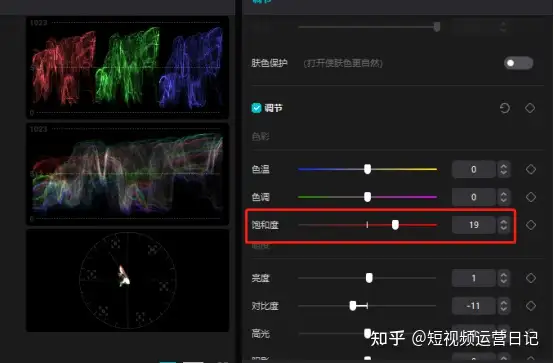The image size is (554, 363).
Task: Click the vectorscope color wheel display
Action: coord(127,281)
